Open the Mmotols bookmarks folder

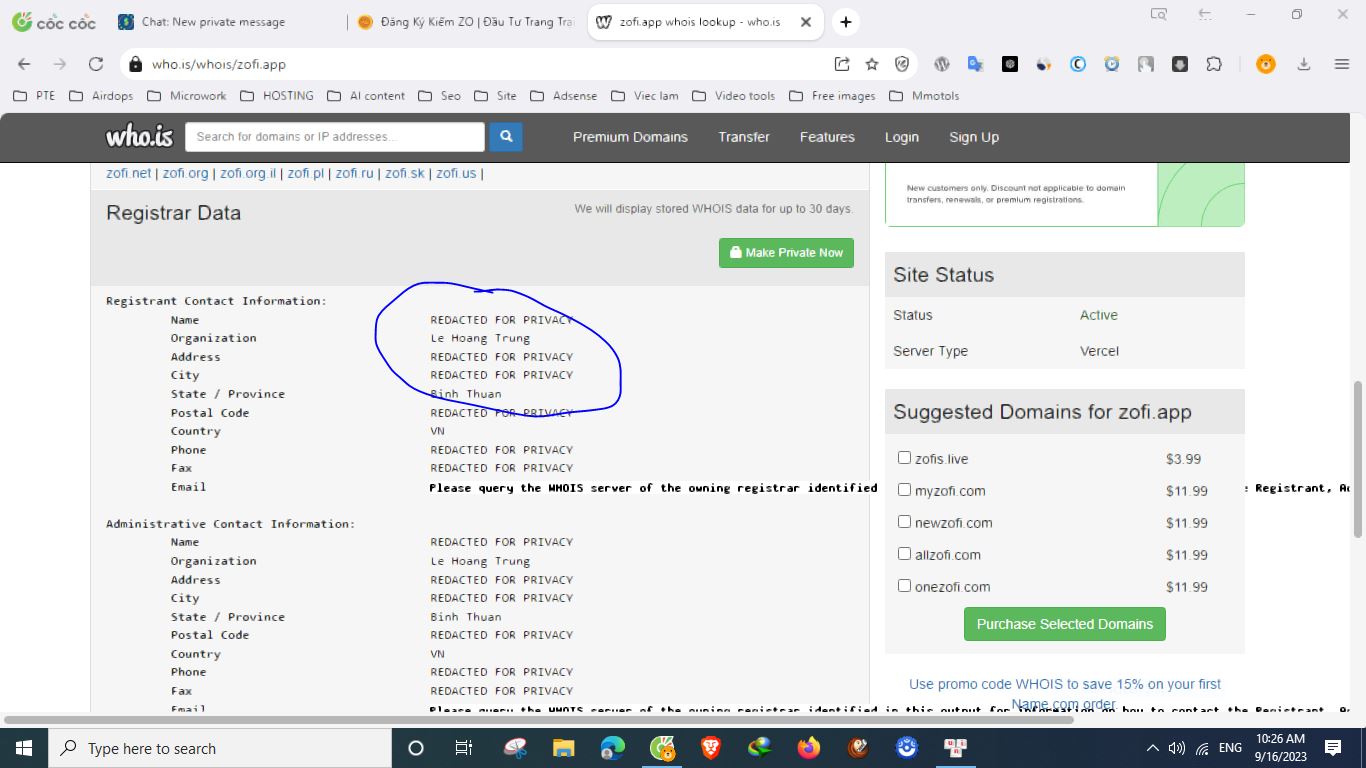[x=924, y=96]
